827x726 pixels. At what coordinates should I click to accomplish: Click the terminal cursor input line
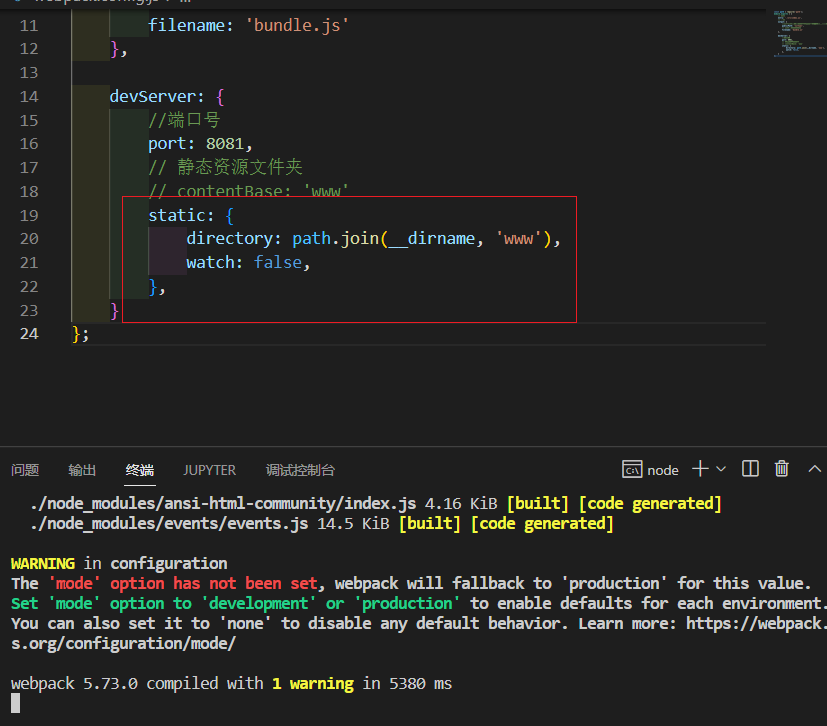[x=16, y=703]
